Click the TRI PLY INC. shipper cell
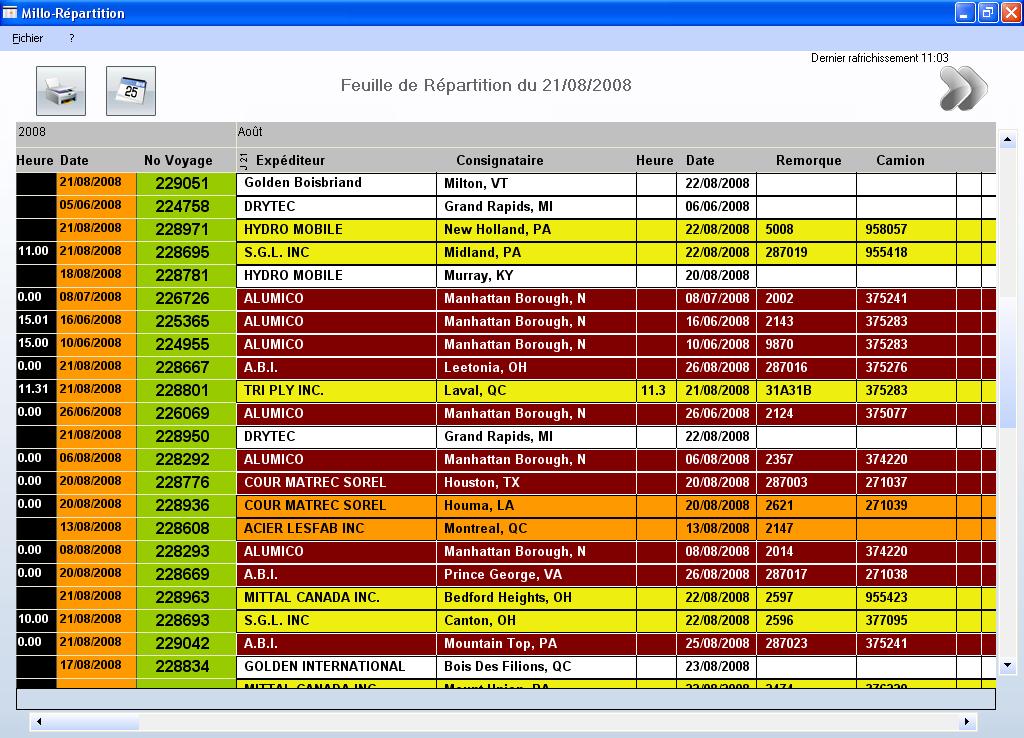1024x738 pixels. pos(336,391)
